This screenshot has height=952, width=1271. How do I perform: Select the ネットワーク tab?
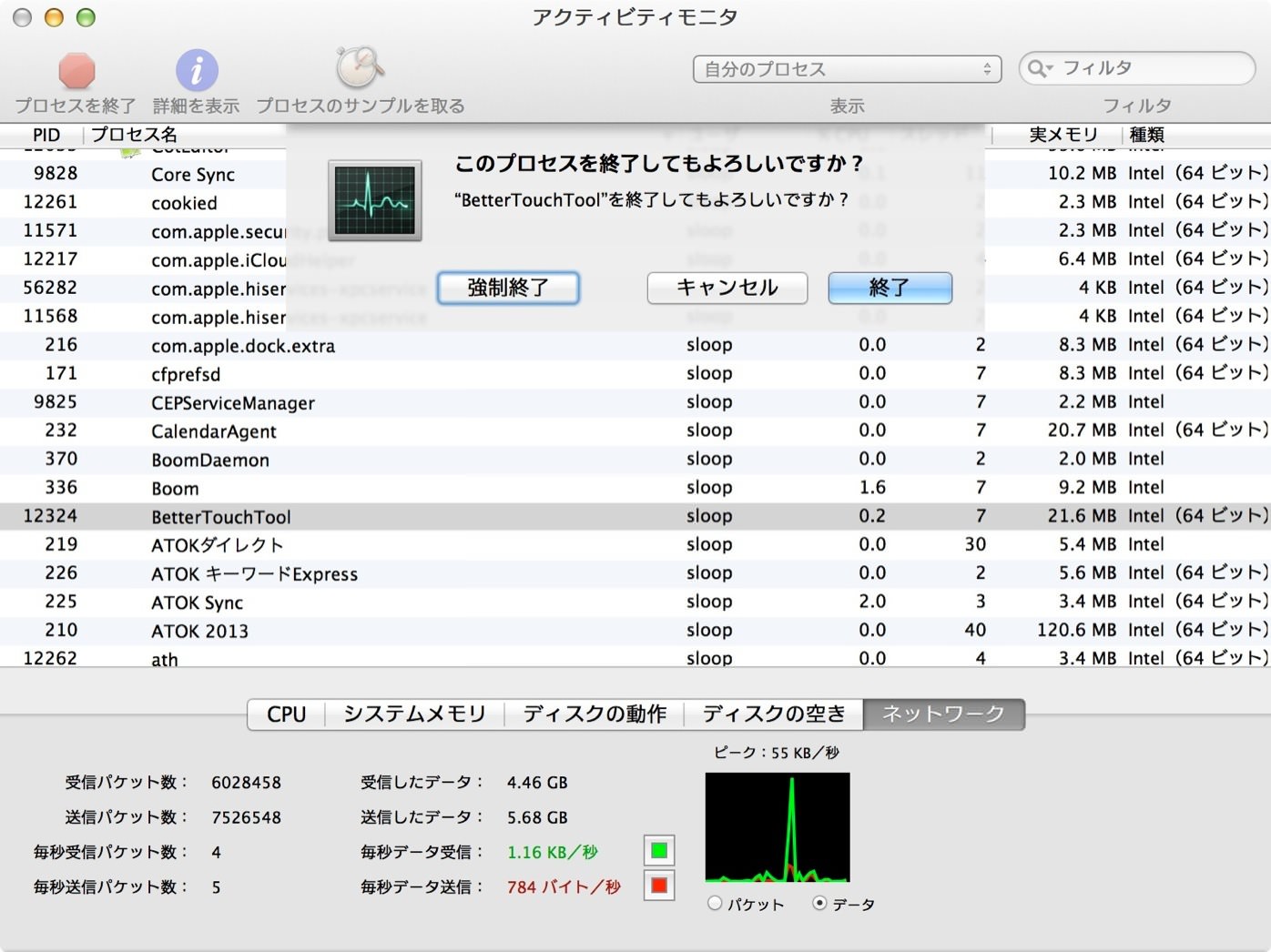(944, 714)
